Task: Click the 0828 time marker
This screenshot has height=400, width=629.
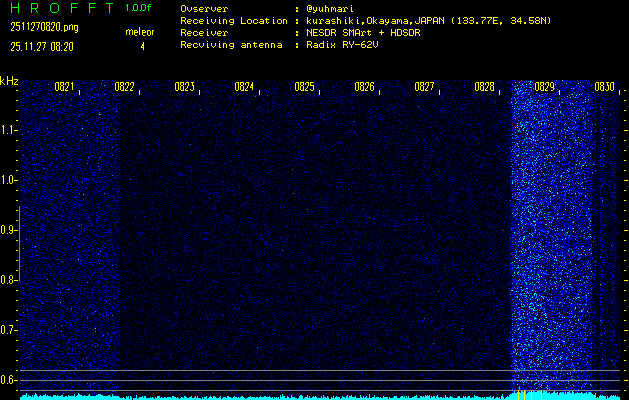Action: 484,87
